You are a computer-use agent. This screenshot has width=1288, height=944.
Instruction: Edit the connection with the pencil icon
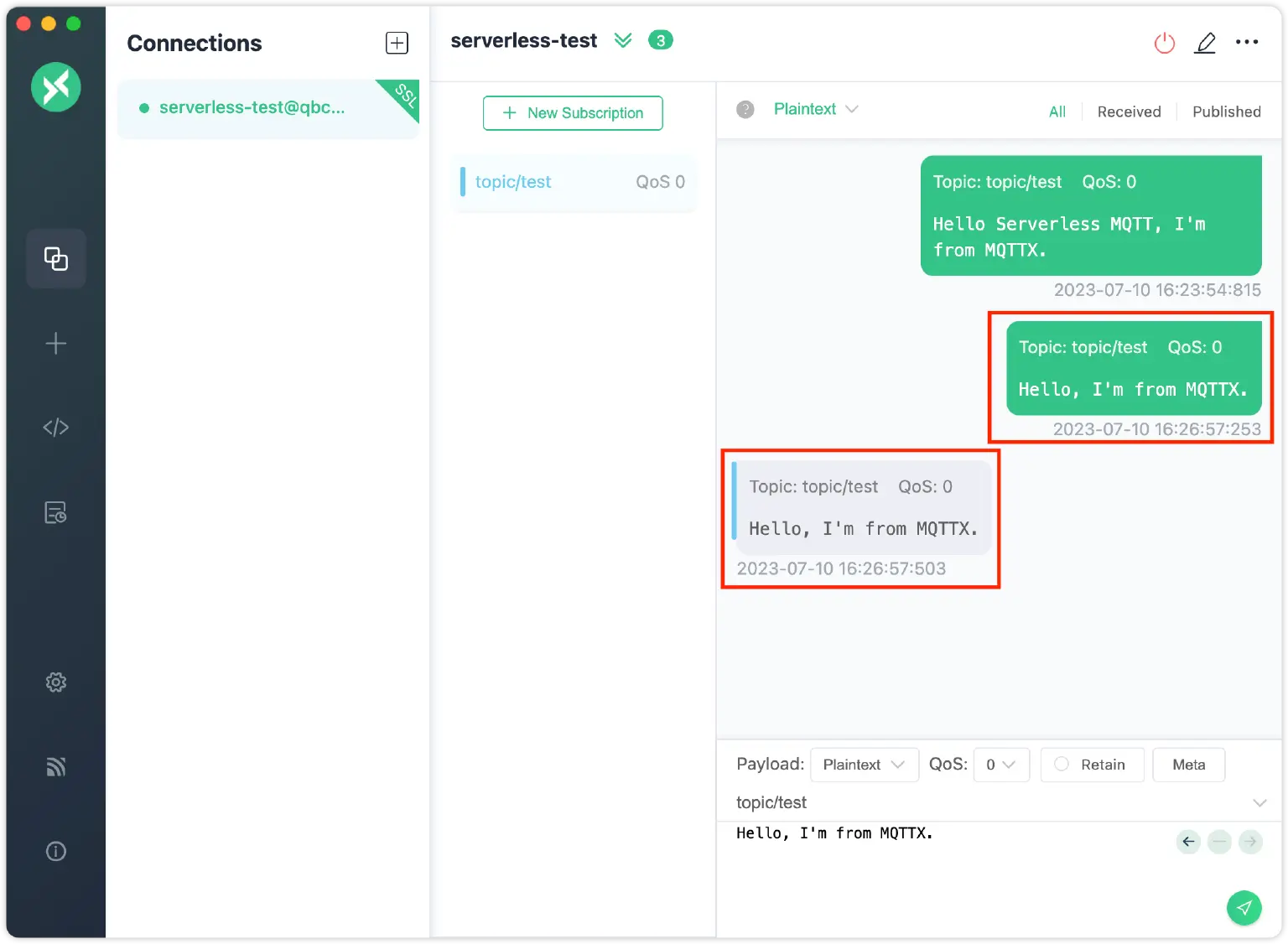click(1205, 42)
